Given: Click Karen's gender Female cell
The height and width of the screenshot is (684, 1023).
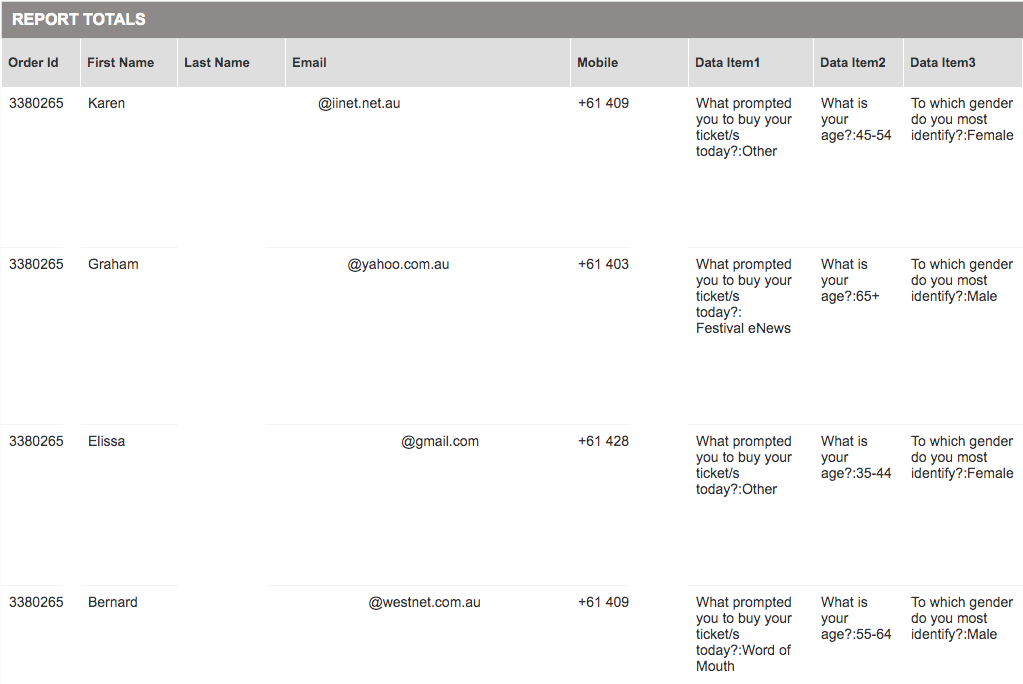Looking at the screenshot, I should click(962, 119).
